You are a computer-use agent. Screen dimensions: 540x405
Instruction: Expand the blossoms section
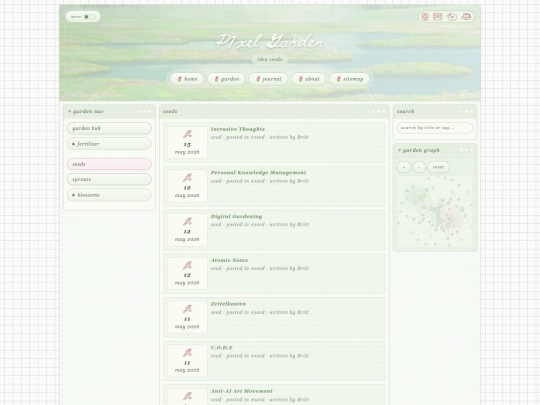tap(109, 195)
